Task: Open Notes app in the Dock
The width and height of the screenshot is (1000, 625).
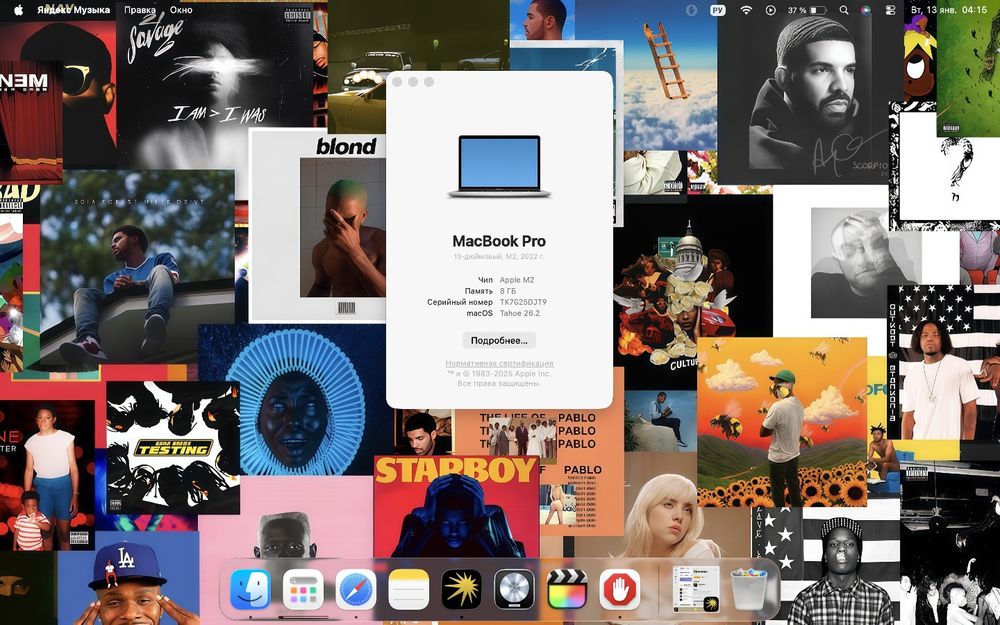Action: [x=409, y=589]
